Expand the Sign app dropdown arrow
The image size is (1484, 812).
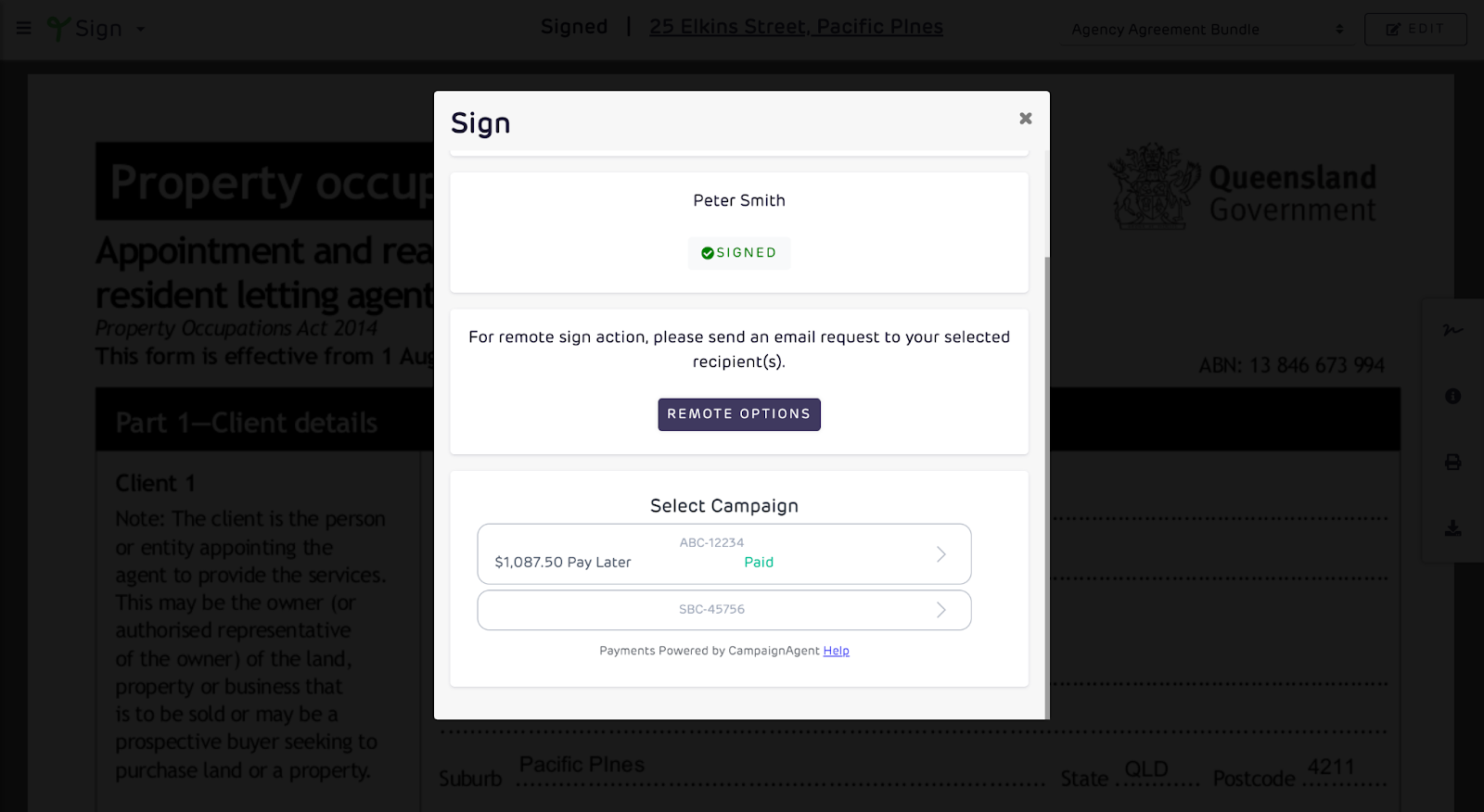click(x=141, y=30)
